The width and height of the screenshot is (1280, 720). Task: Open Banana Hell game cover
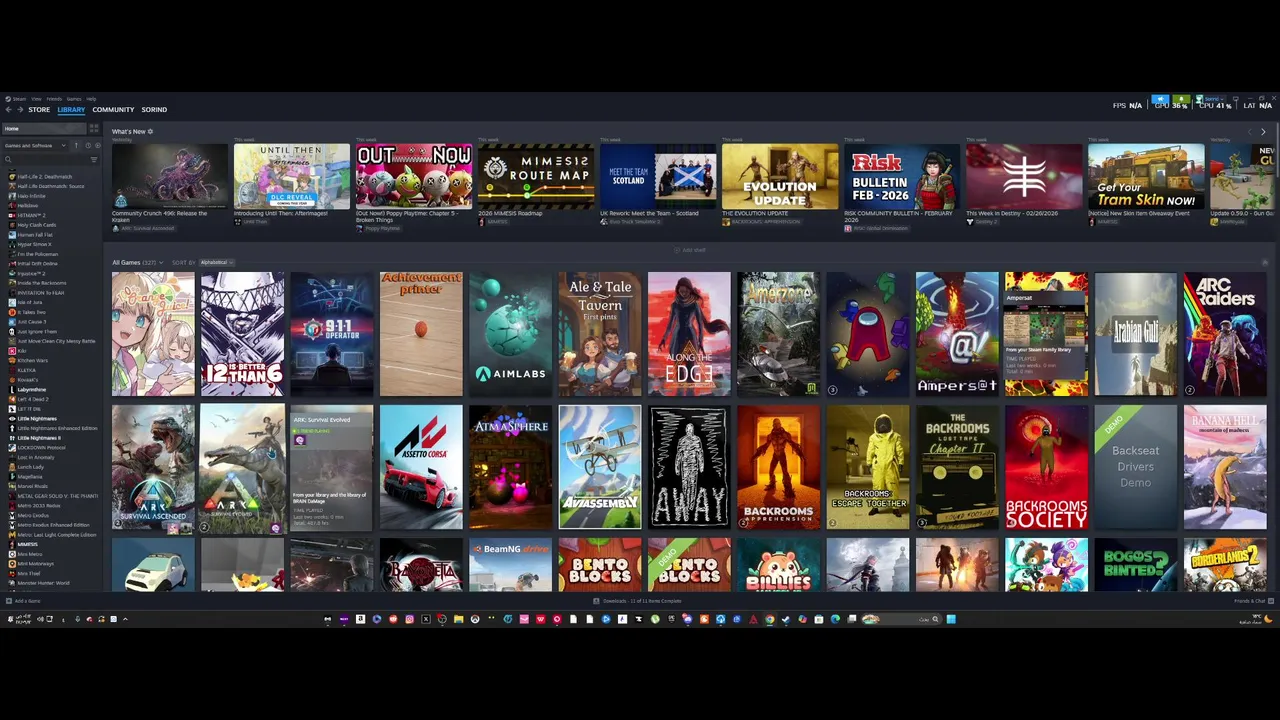pyautogui.click(x=1225, y=467)
